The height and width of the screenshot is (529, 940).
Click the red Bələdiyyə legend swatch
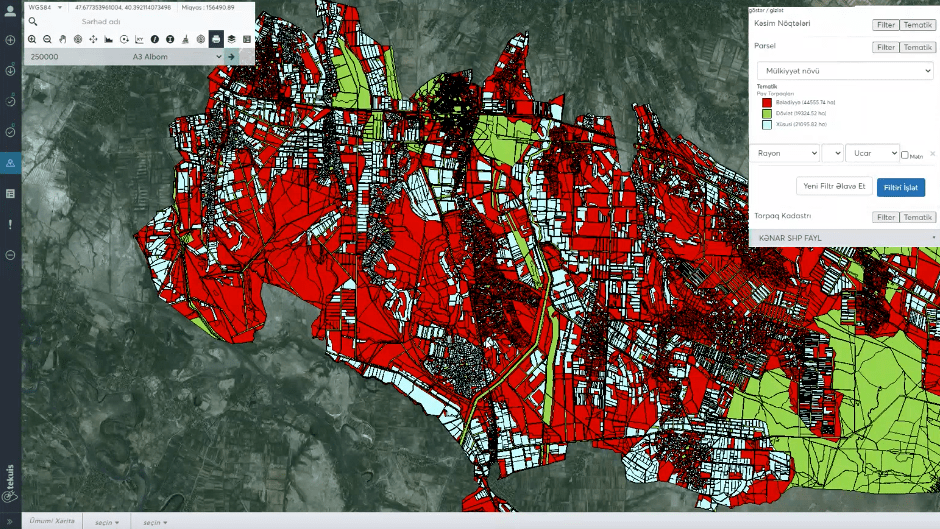[x=767, y=103]
